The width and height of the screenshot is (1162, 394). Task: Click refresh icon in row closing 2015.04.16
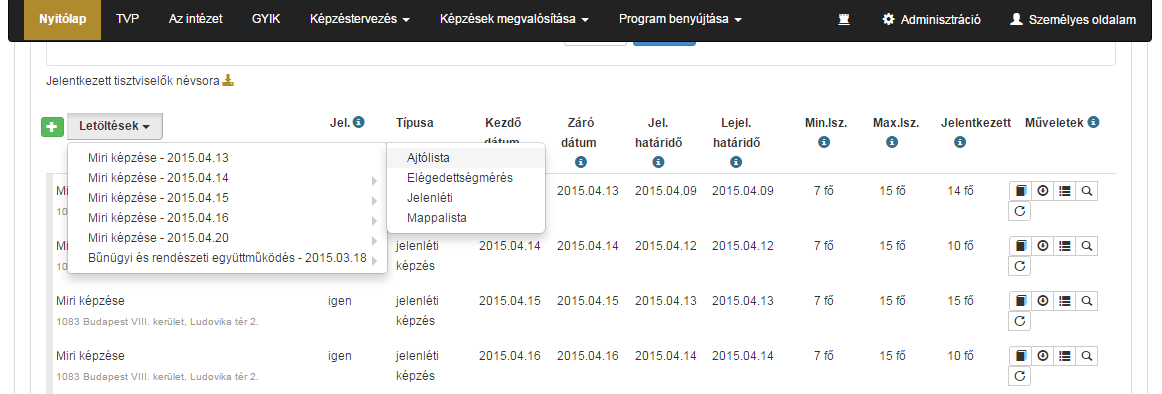pyautogui.click(x=1020, y=375)
